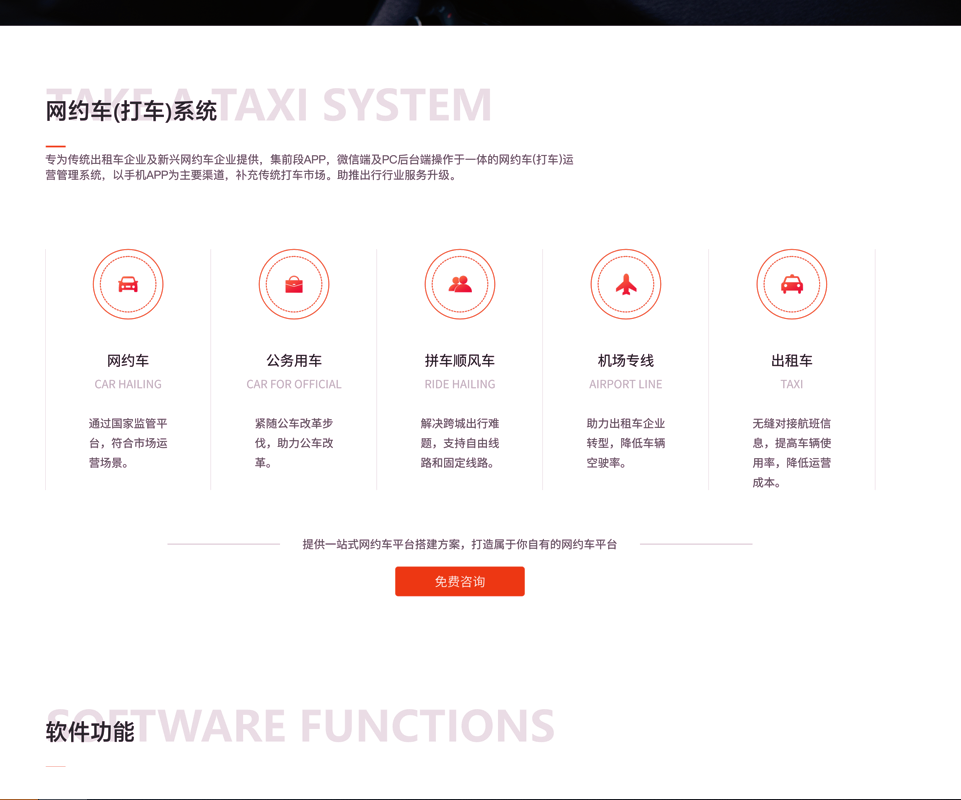Click the 免费咨询 red button
This screenshot has width=961, height=800.
tap(460, 581)
